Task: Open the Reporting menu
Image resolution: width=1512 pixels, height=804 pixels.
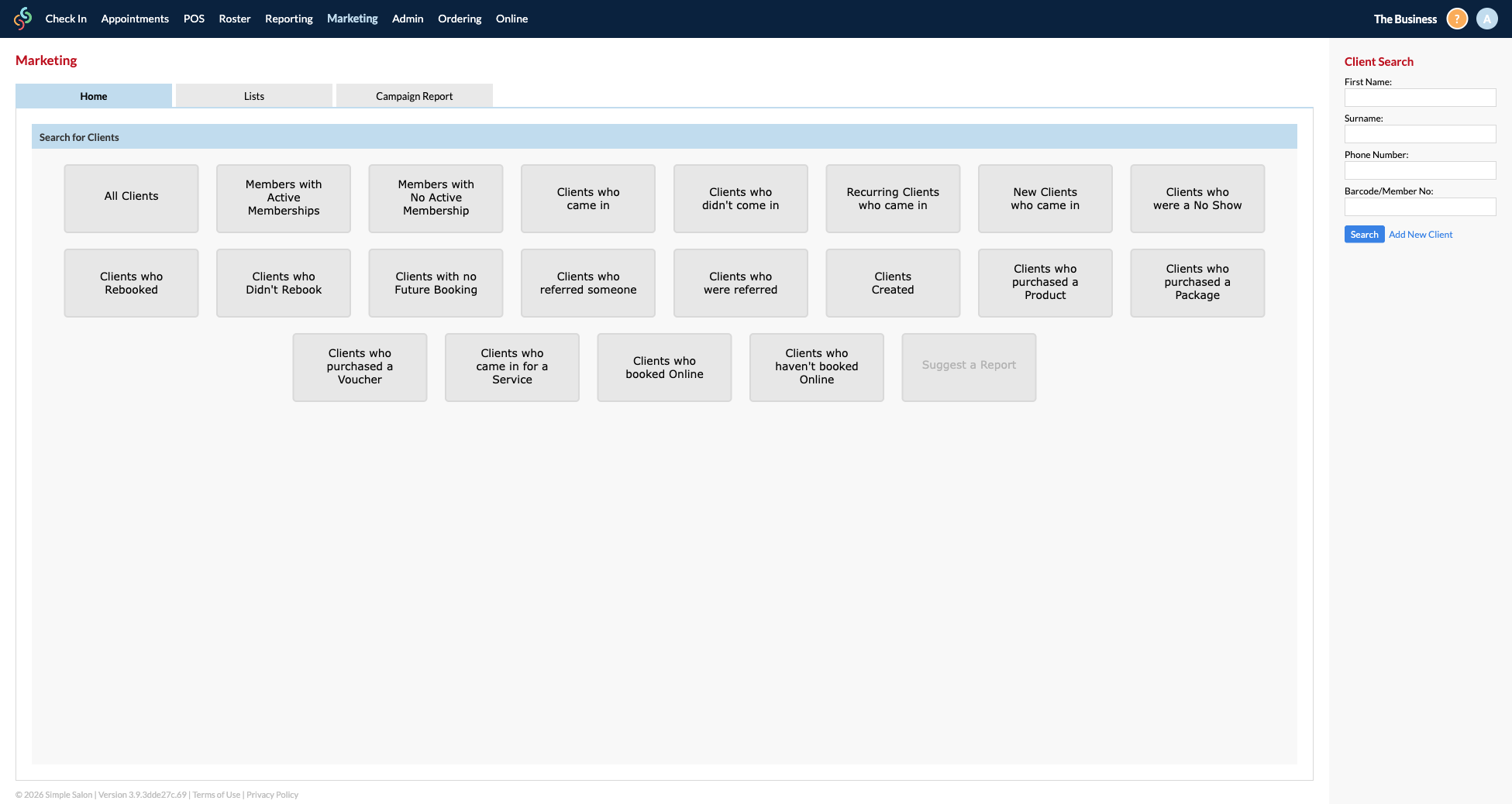Action: pyautogui.click(x=288, y=18)
